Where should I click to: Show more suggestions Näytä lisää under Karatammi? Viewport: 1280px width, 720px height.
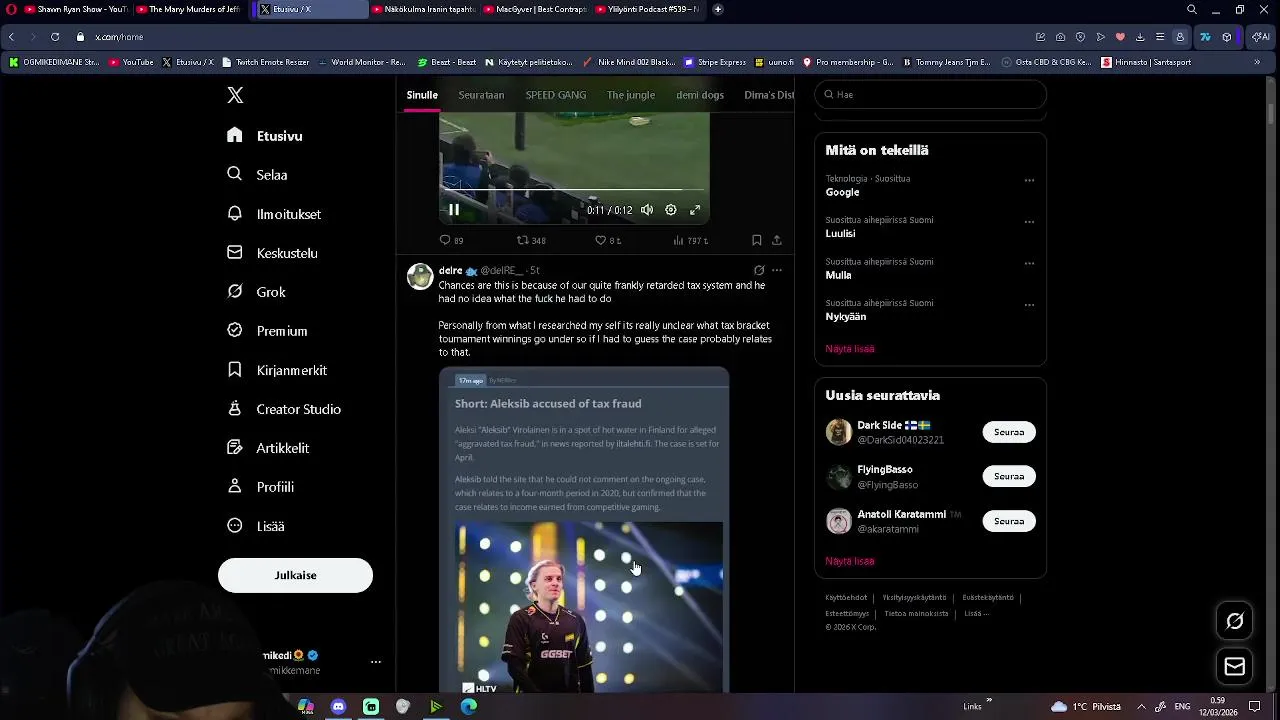pyautogui.click(x=850, y=561)
